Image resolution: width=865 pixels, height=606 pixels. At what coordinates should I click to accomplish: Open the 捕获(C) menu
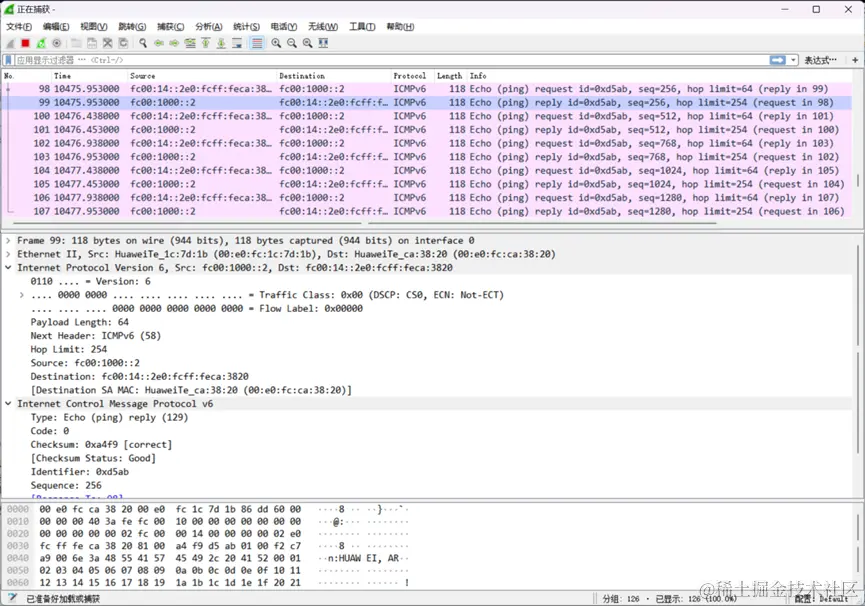[170, 26]
